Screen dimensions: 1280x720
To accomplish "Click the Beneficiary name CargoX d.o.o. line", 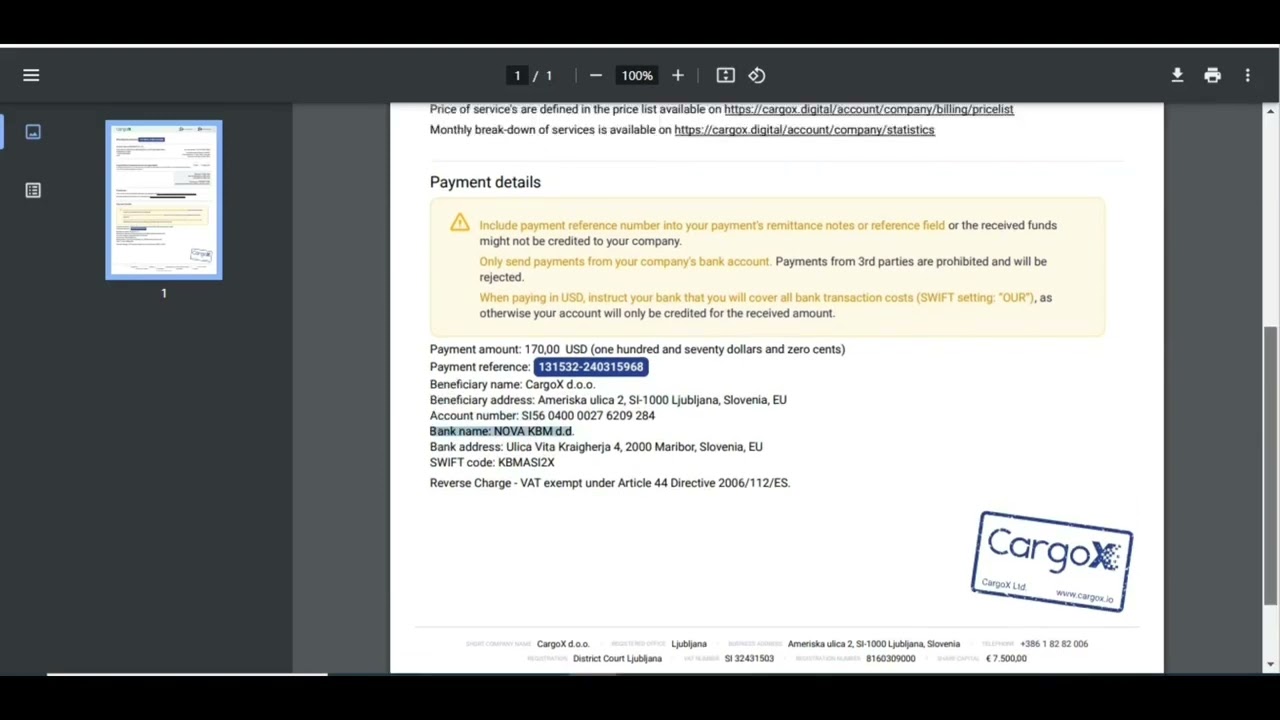I will click(512, 384).
